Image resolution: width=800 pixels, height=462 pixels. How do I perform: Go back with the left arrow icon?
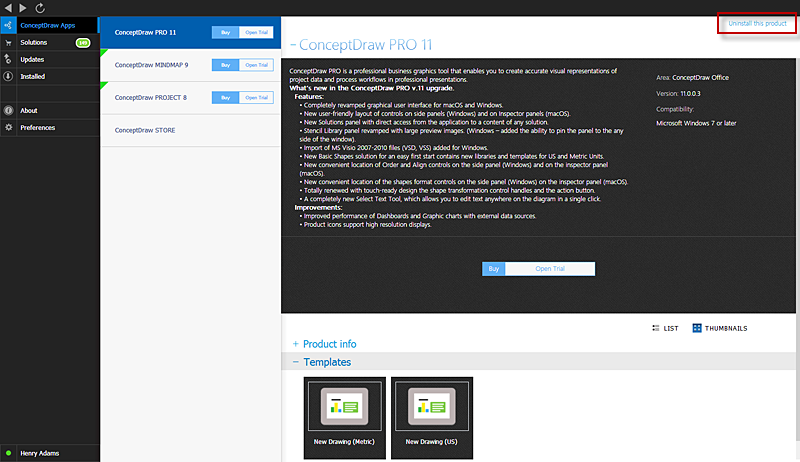pyautogui.click(x=8, y=8)
